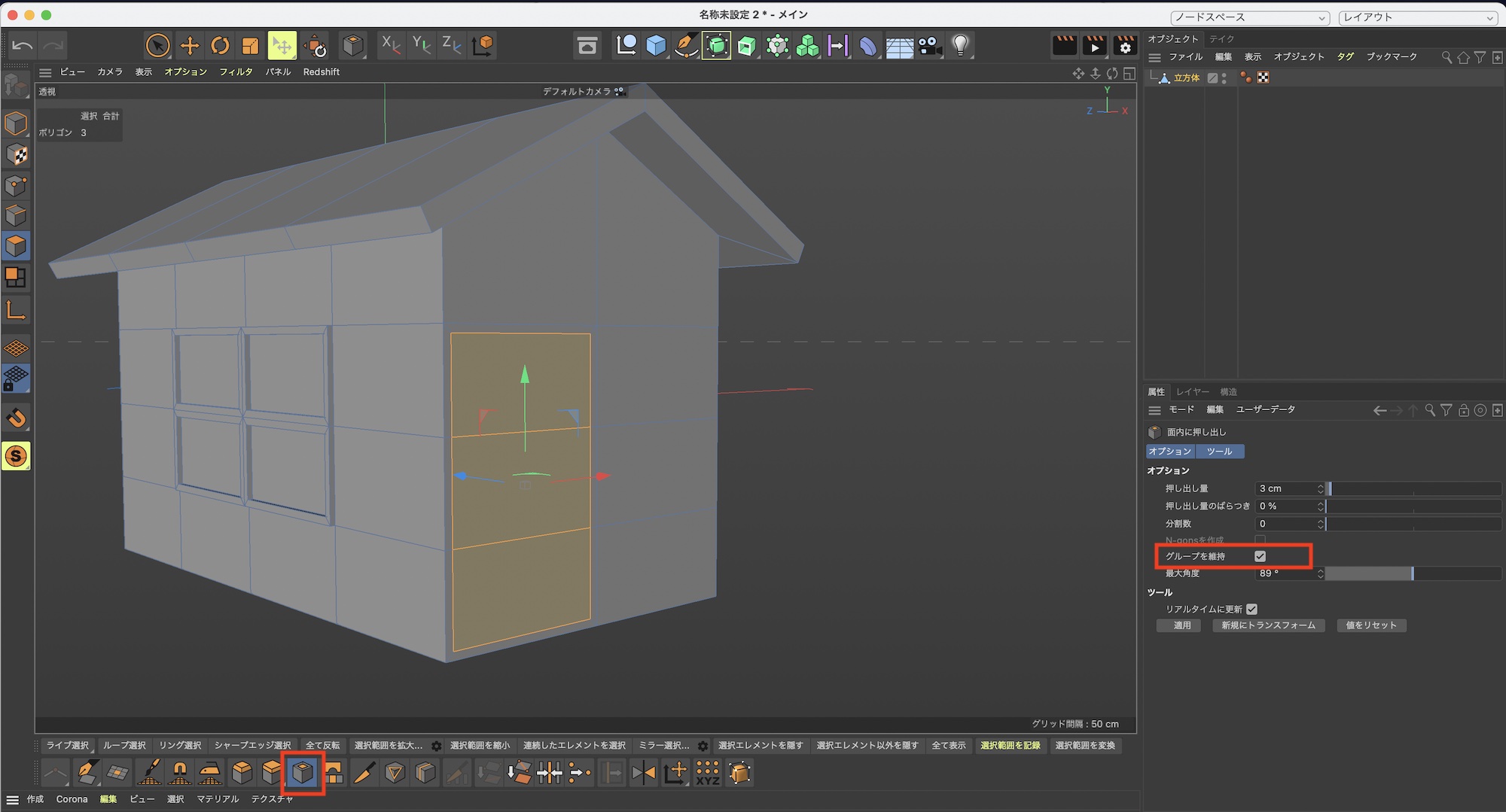1506x812 pixels.
Task: Click the Move tool cross-arrows icon
Action: click(x=190, y=46)
